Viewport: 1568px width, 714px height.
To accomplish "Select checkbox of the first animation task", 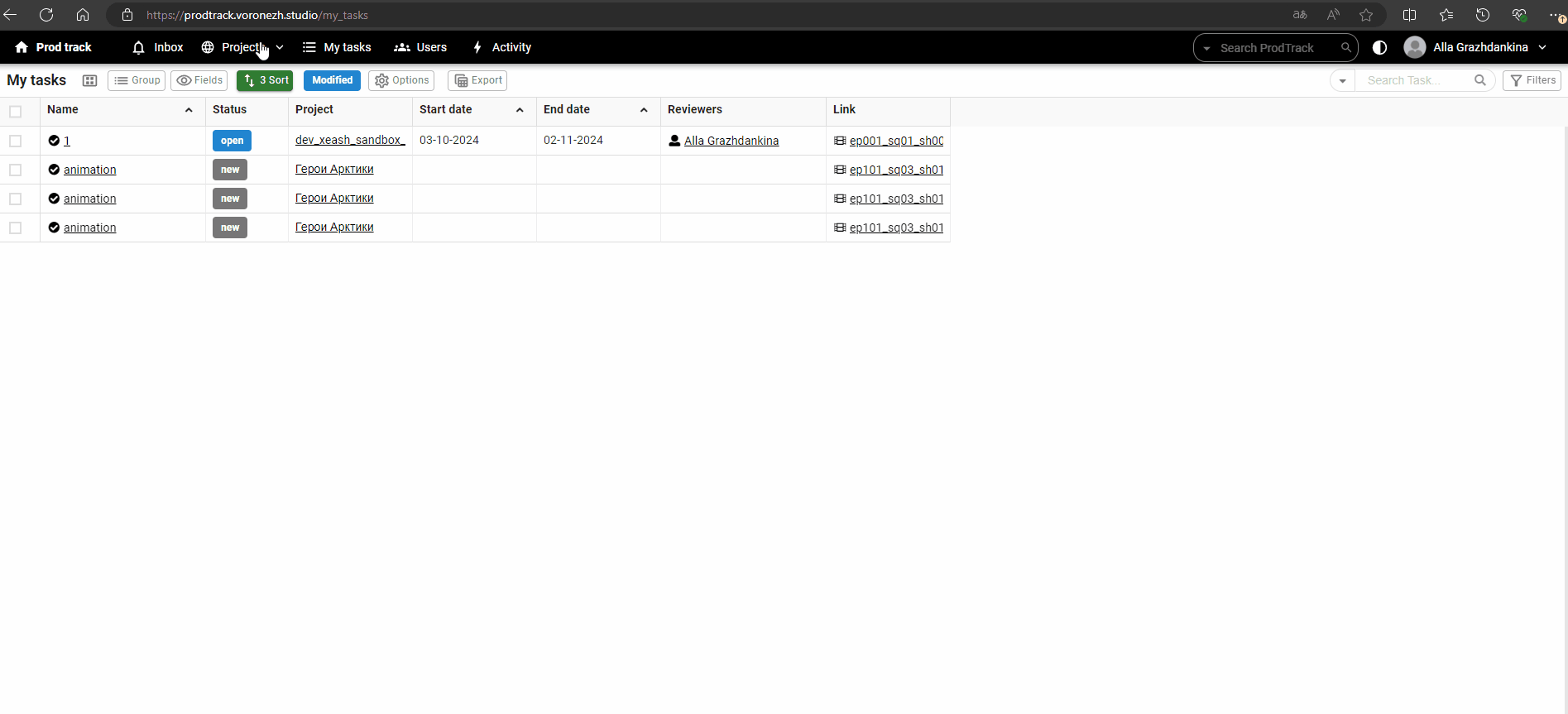I will pyautogui.click(x=16, y=170).
